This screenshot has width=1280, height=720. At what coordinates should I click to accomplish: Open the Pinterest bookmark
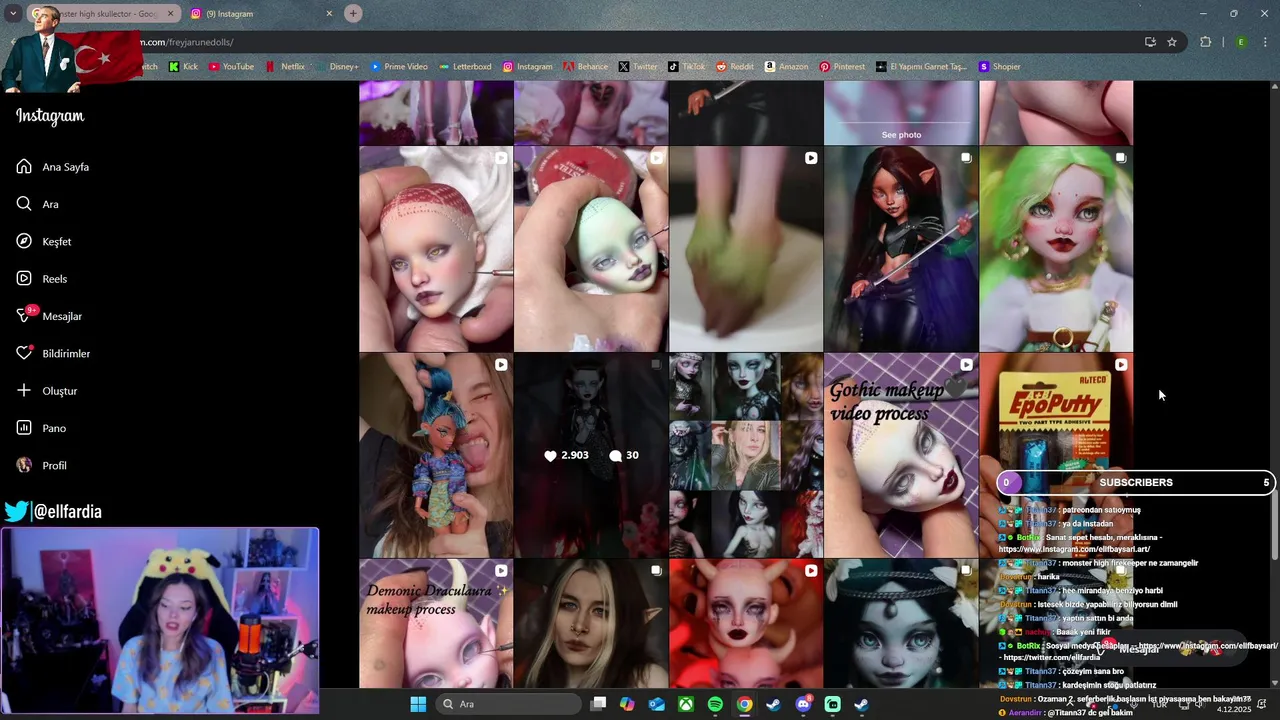(x=842, y=67)
